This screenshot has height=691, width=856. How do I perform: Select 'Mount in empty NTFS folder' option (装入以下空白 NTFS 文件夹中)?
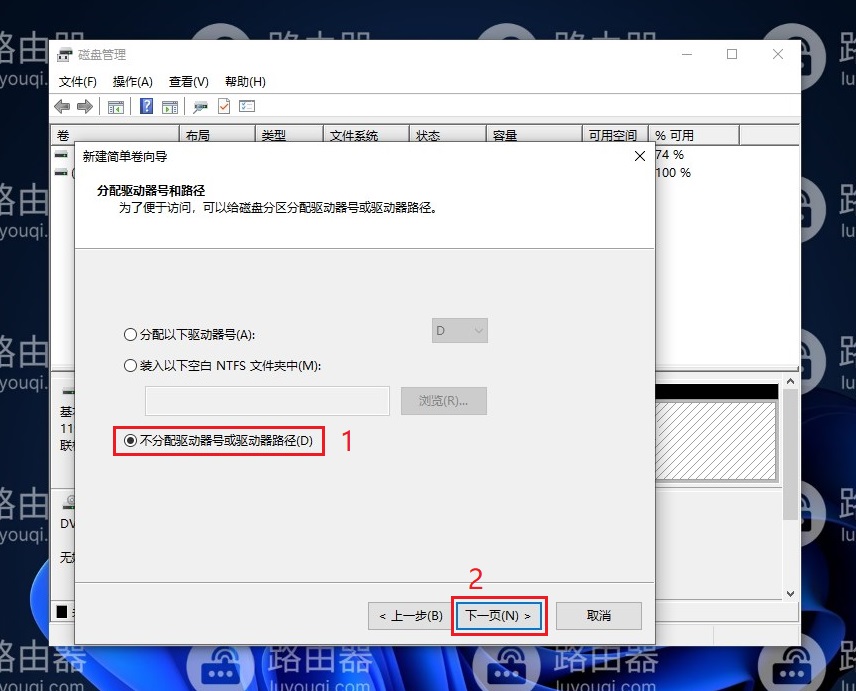[222, 365]
